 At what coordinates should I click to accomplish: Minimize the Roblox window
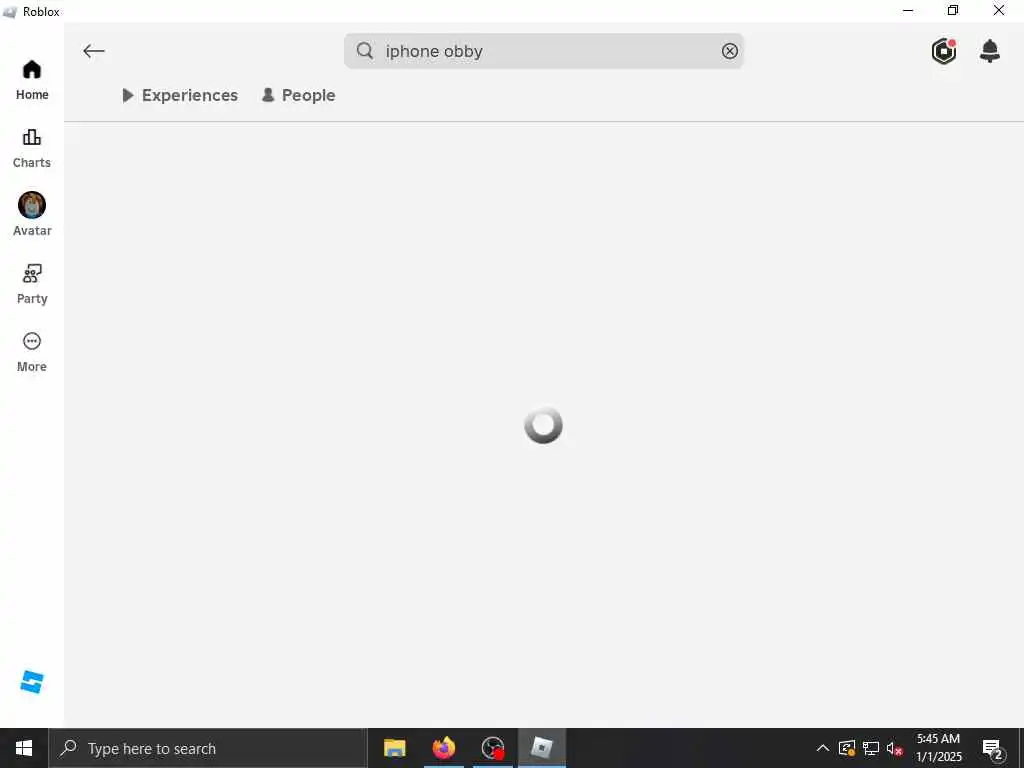[908, 10]
